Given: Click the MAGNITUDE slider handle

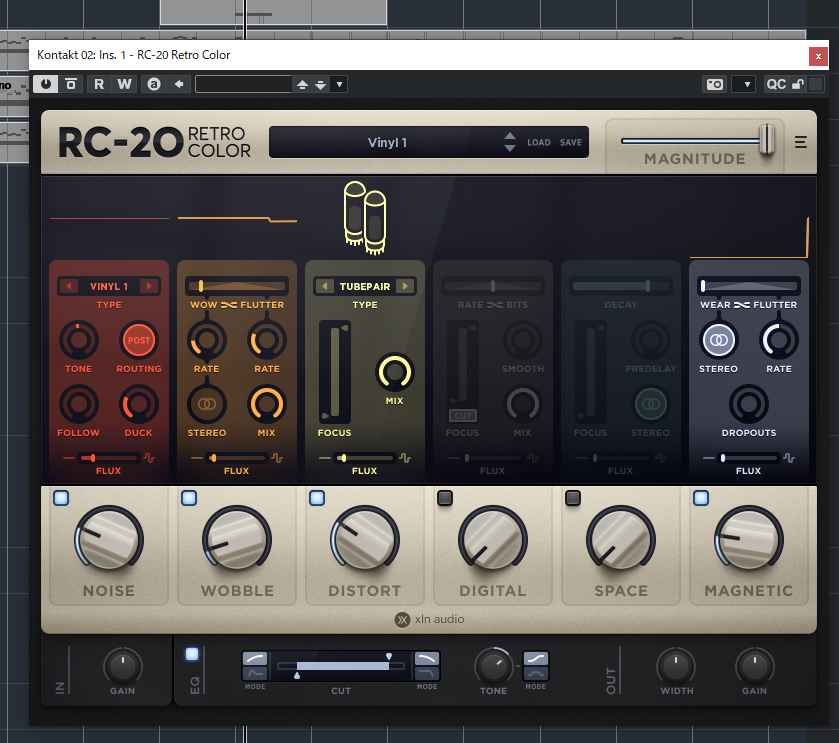Looking at the screenshot, I should coord(767,140).
